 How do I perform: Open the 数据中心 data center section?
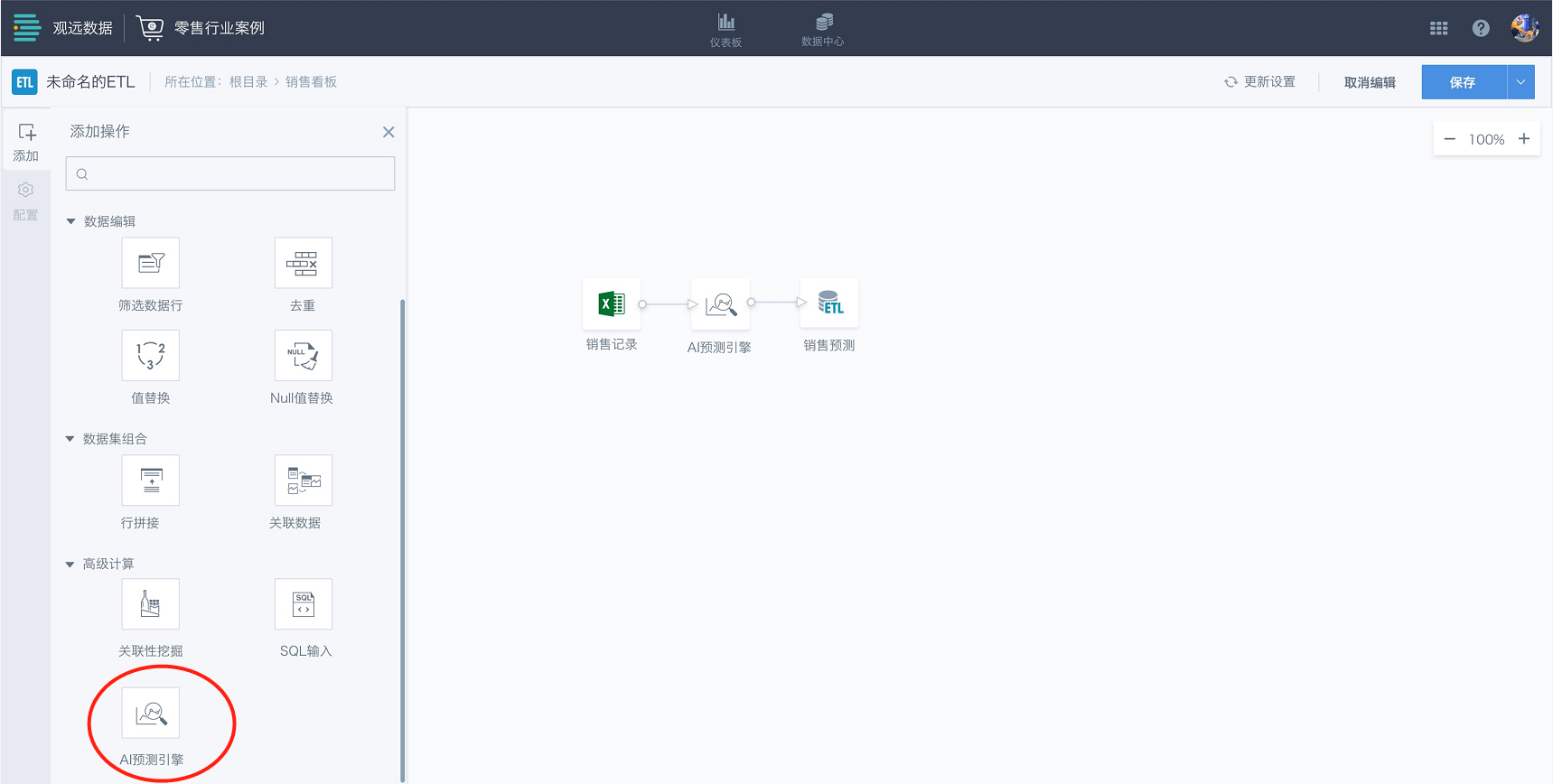[x=823, y=30]
